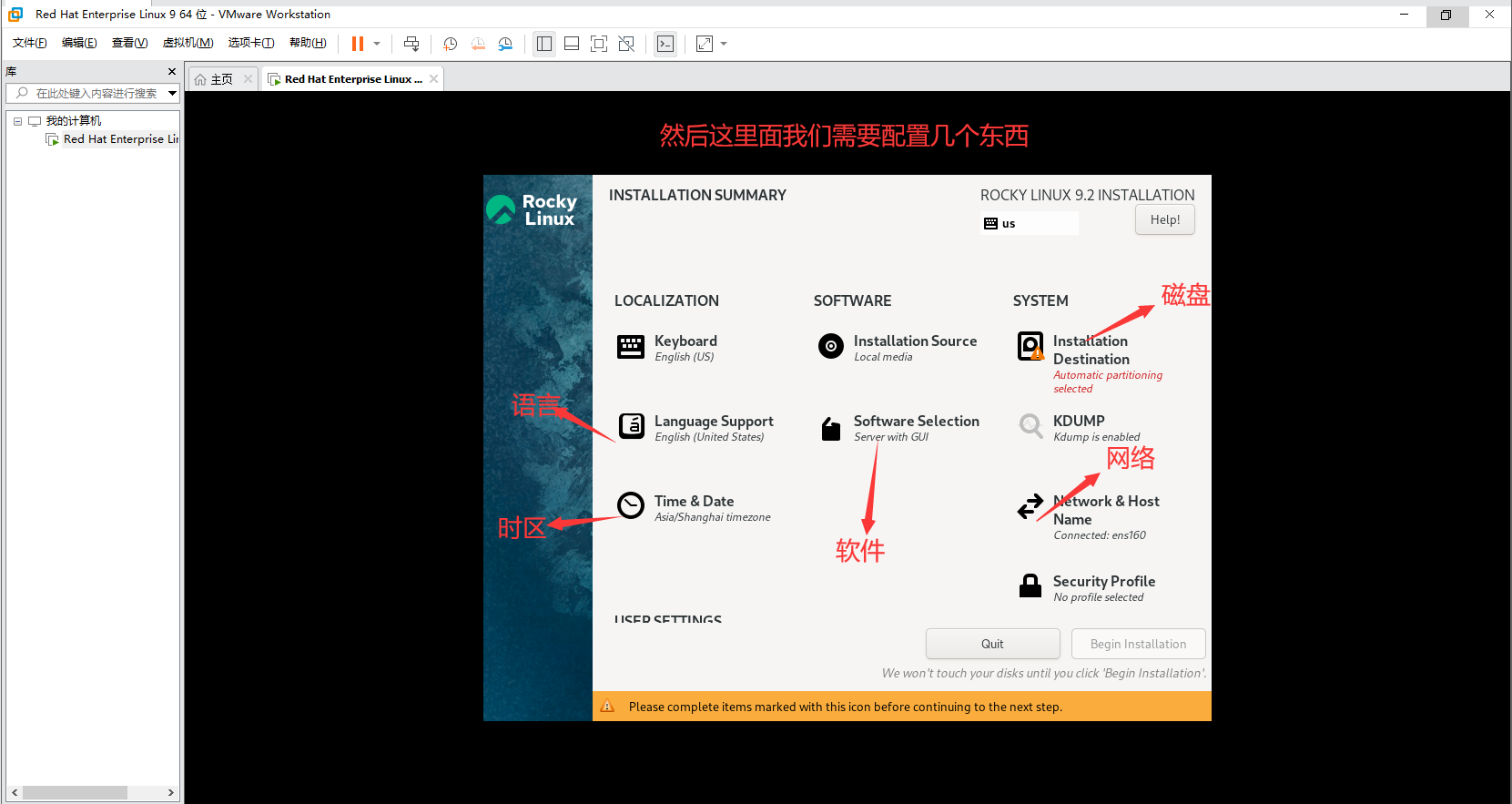Open the snapshot manager with the wrench icon
This screenshot has width=1512, height=804.
(x=505, y=44)
